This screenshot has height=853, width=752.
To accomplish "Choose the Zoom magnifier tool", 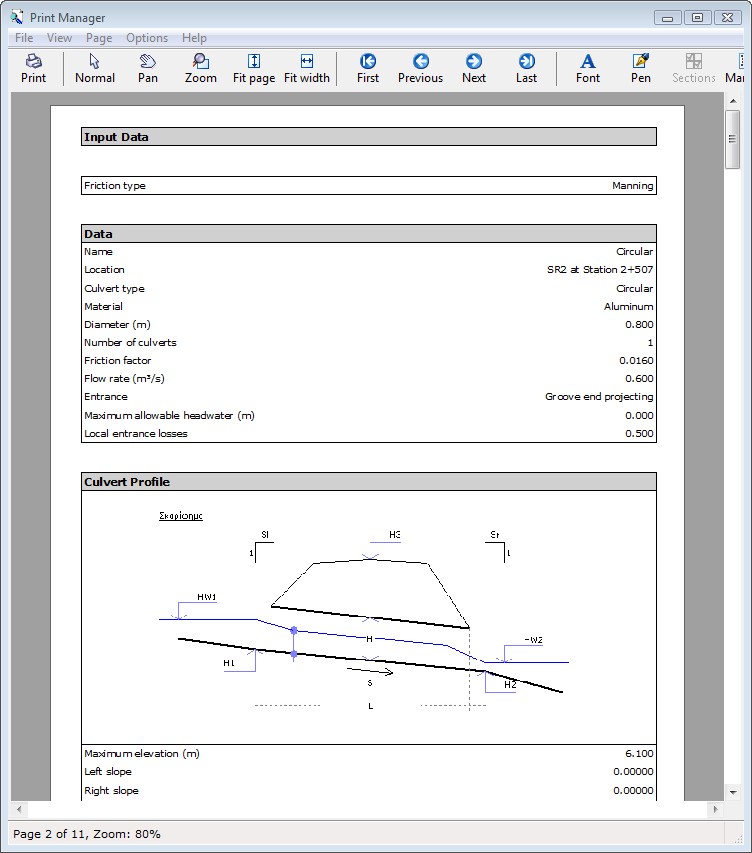I will click(201, 68).
